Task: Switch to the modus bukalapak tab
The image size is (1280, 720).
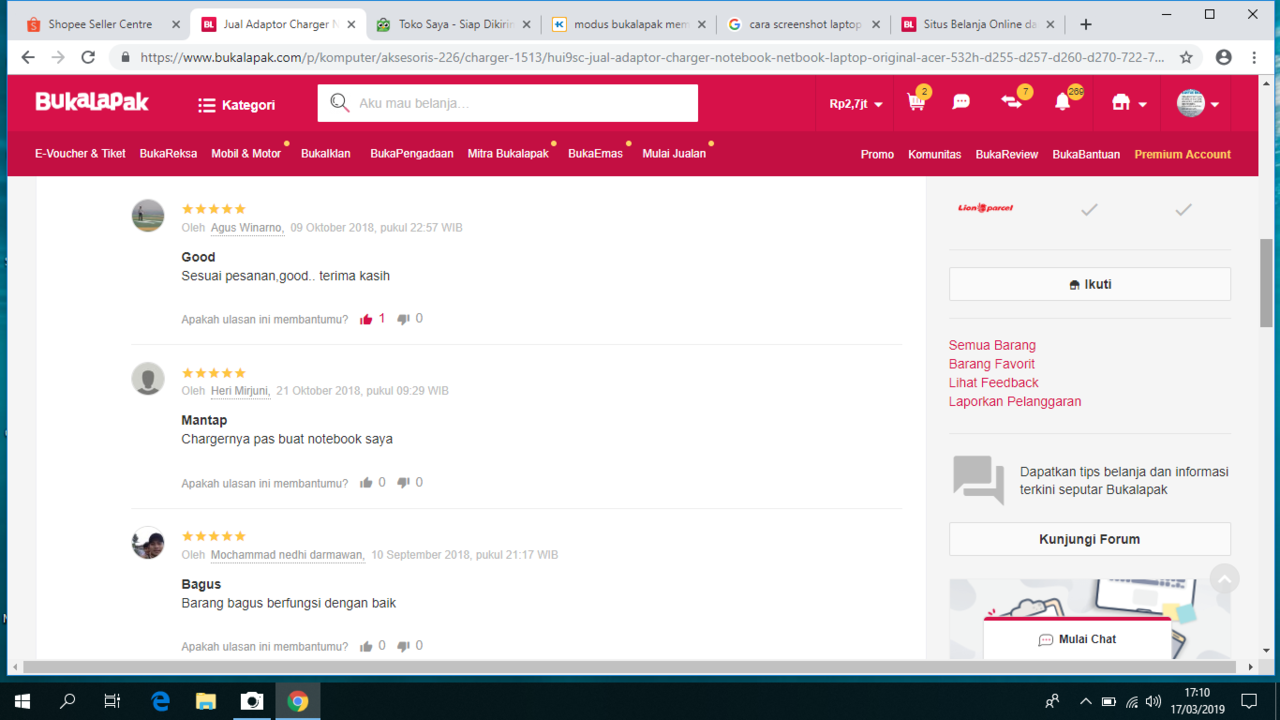Action: [630, 24]
